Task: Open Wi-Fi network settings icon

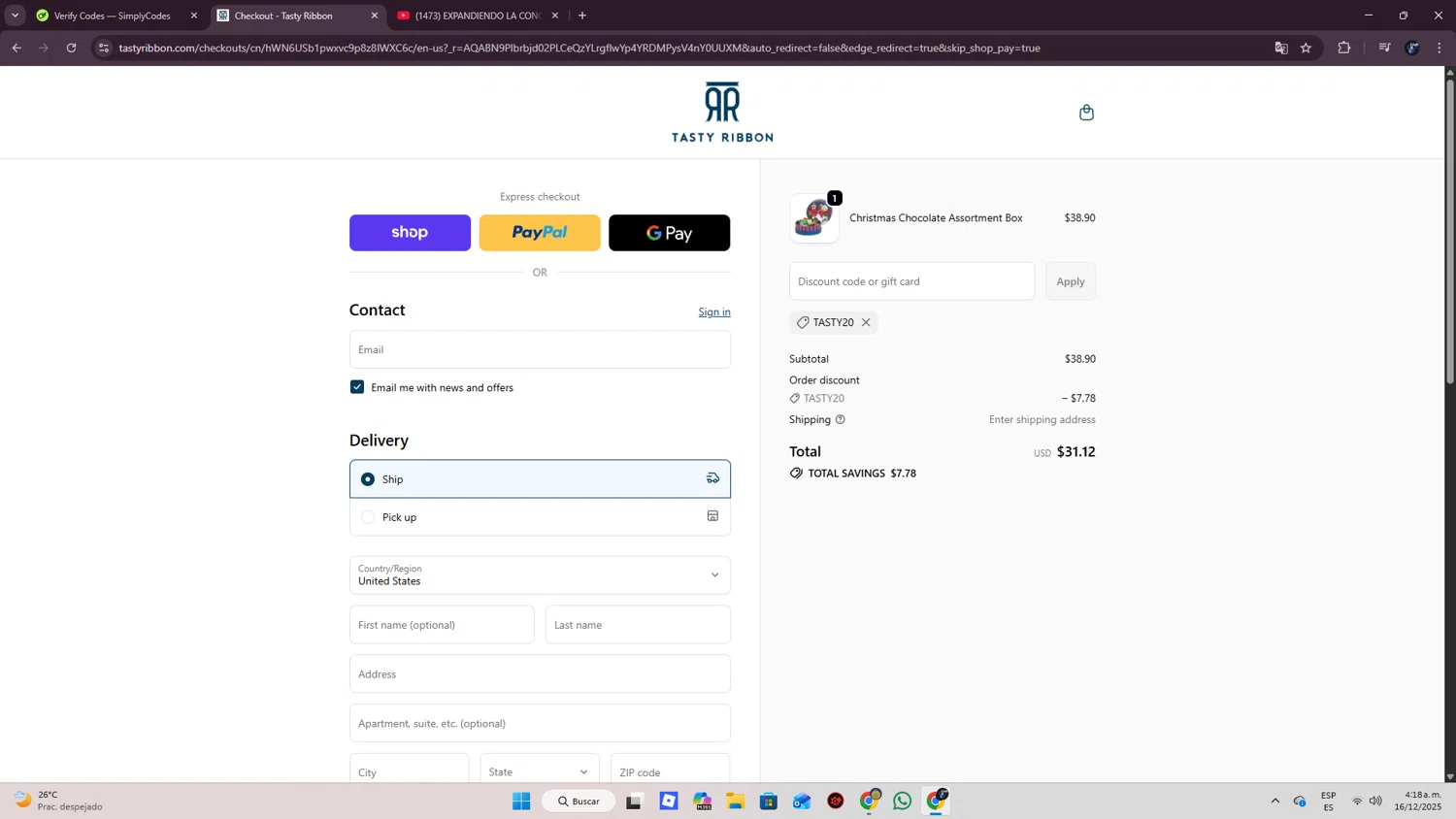Action: pos(1357,802)
